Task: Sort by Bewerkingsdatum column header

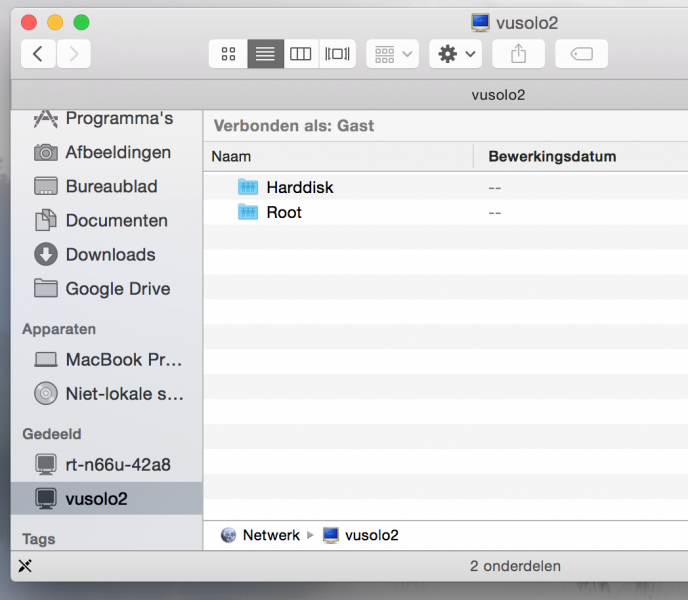Action: tap(551, 156)
